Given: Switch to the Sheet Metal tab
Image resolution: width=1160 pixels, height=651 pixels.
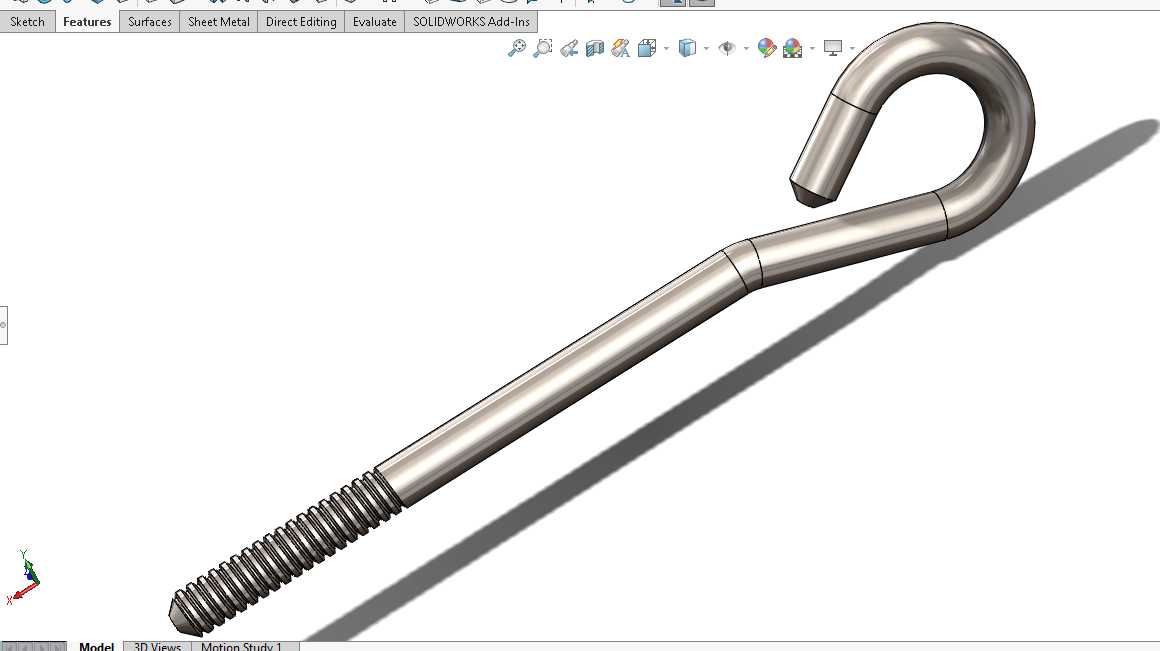Looking at the screenshot, I should pyautogui.click(x=219, y=21).
